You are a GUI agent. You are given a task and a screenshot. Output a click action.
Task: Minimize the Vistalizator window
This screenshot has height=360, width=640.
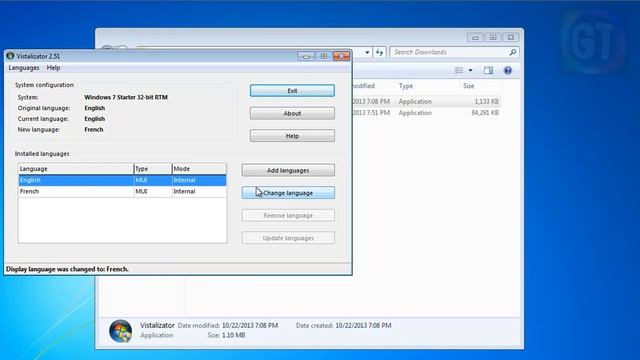pyautogui.click(x=306, y=56)
